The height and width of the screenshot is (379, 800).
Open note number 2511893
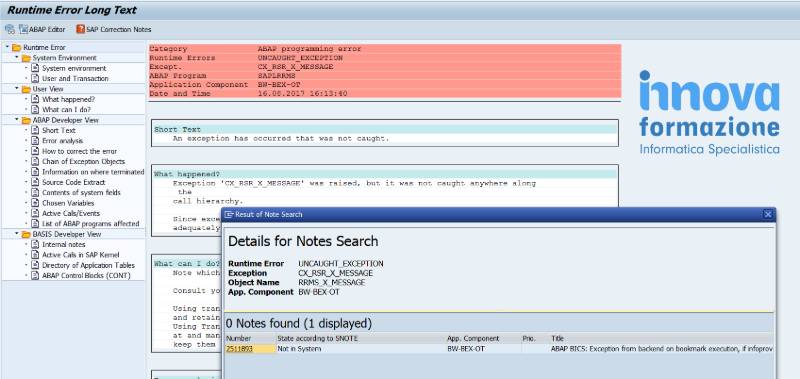coord(239,349)
